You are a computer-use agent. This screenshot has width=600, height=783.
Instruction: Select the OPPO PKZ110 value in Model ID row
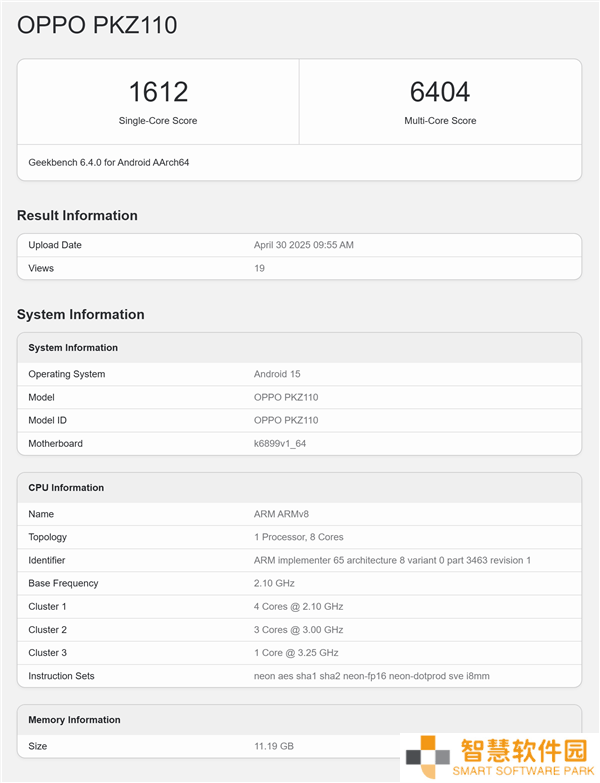pos(286,420)
